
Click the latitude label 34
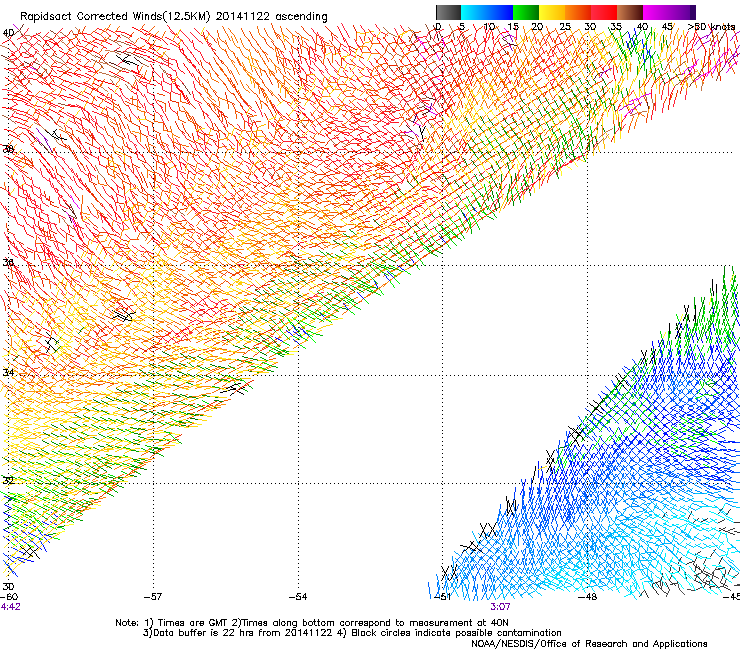8,372
